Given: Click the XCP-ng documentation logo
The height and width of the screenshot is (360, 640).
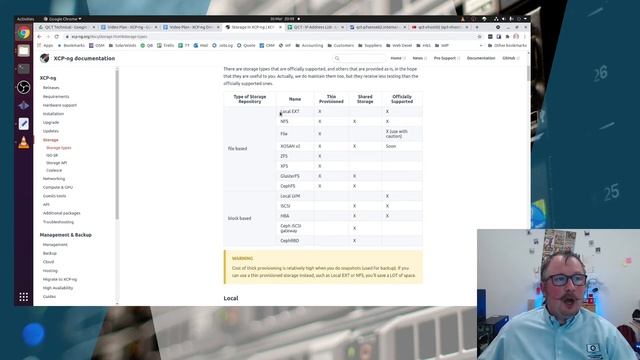Looking at the screenshot, I should click(x=44, y=58).
